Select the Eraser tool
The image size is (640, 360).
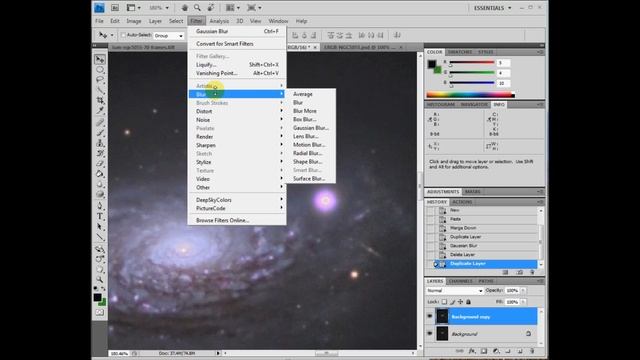(x=100, y=164)
